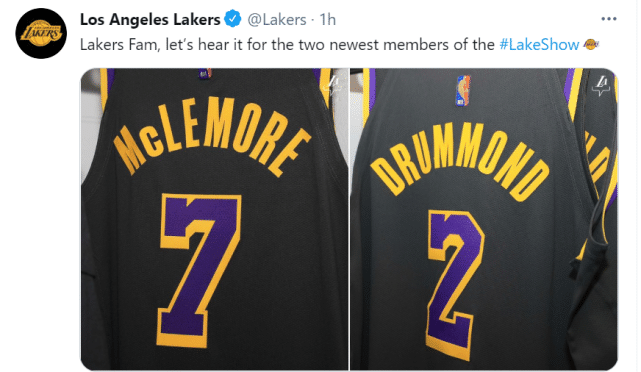Open the #LakeShow hashtag link
Viewport: 641px width, 372px height.
pyautogui.click(x=539, y=44)
